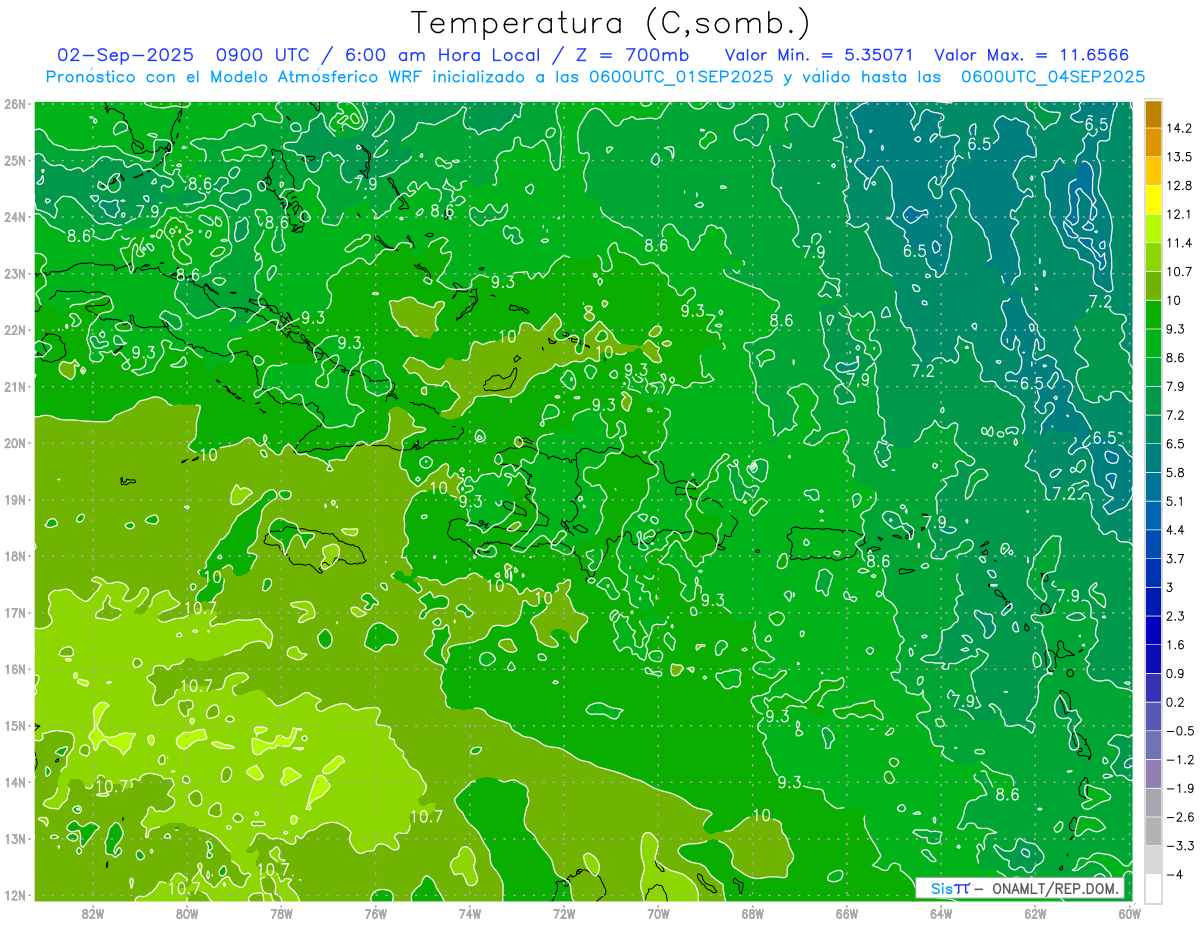The image size is (1200, 927).
Task: Click the 76W longitude axis label
Action: [x=375, y=913]
